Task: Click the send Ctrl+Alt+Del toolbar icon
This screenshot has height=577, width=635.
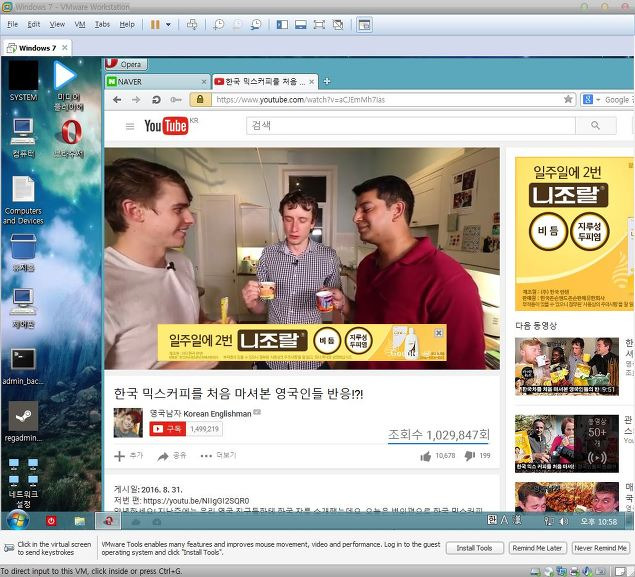Action: (192, 25)
